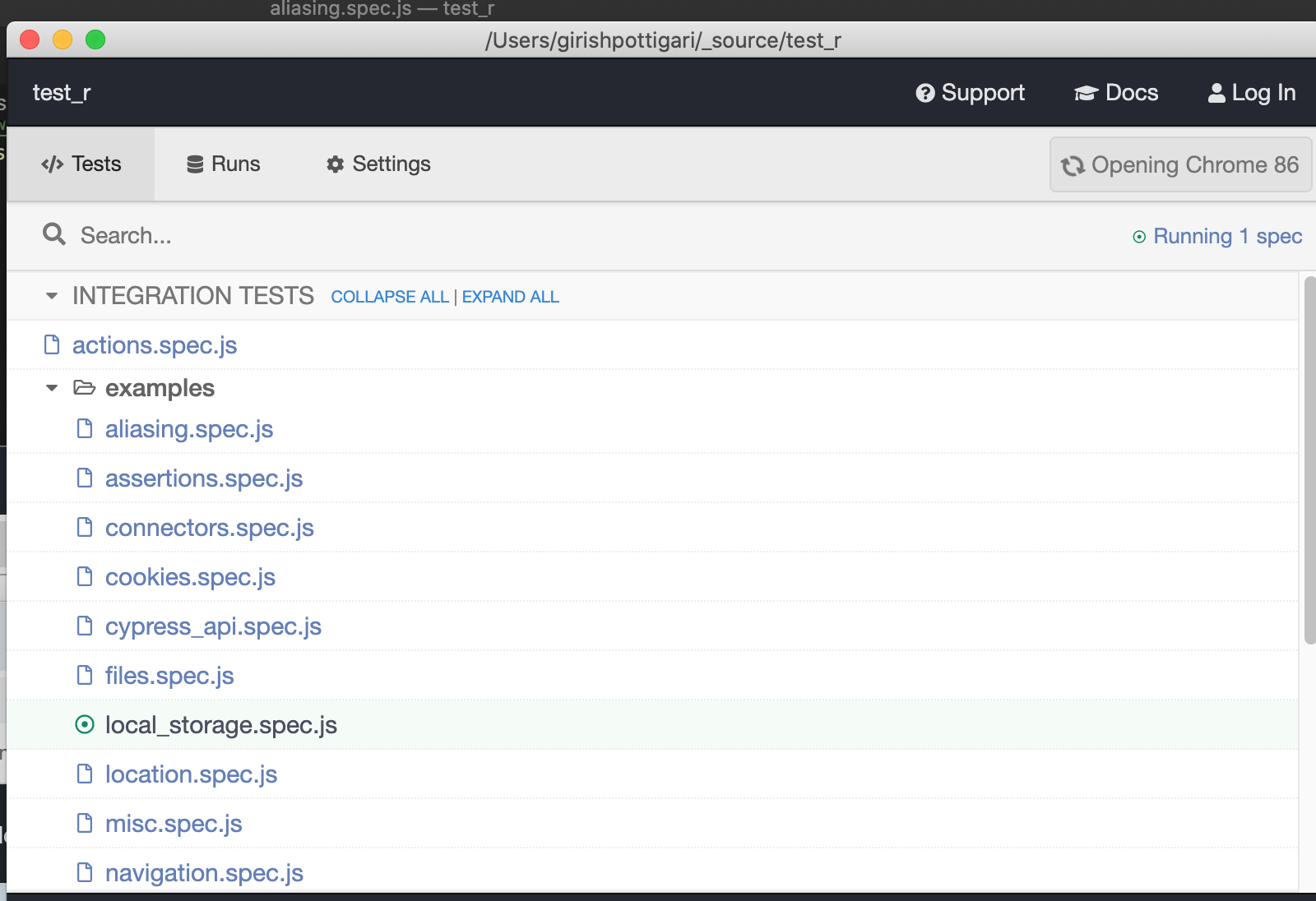
Task: Click the file icon next to aliasing.spec.js
Action: [85, 428]
